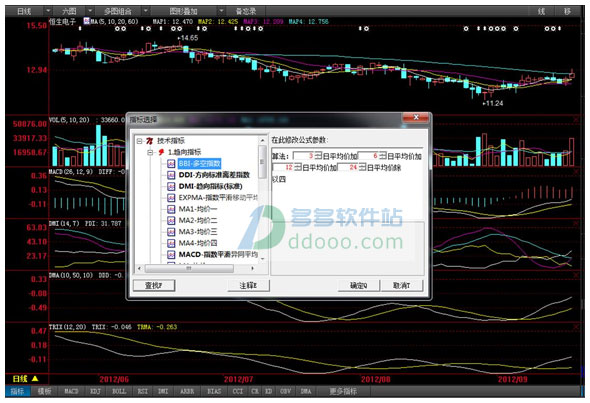Click tree horizontal scroll-right arrow
This screenshot has width=590, height=403.
pos(252,268)
